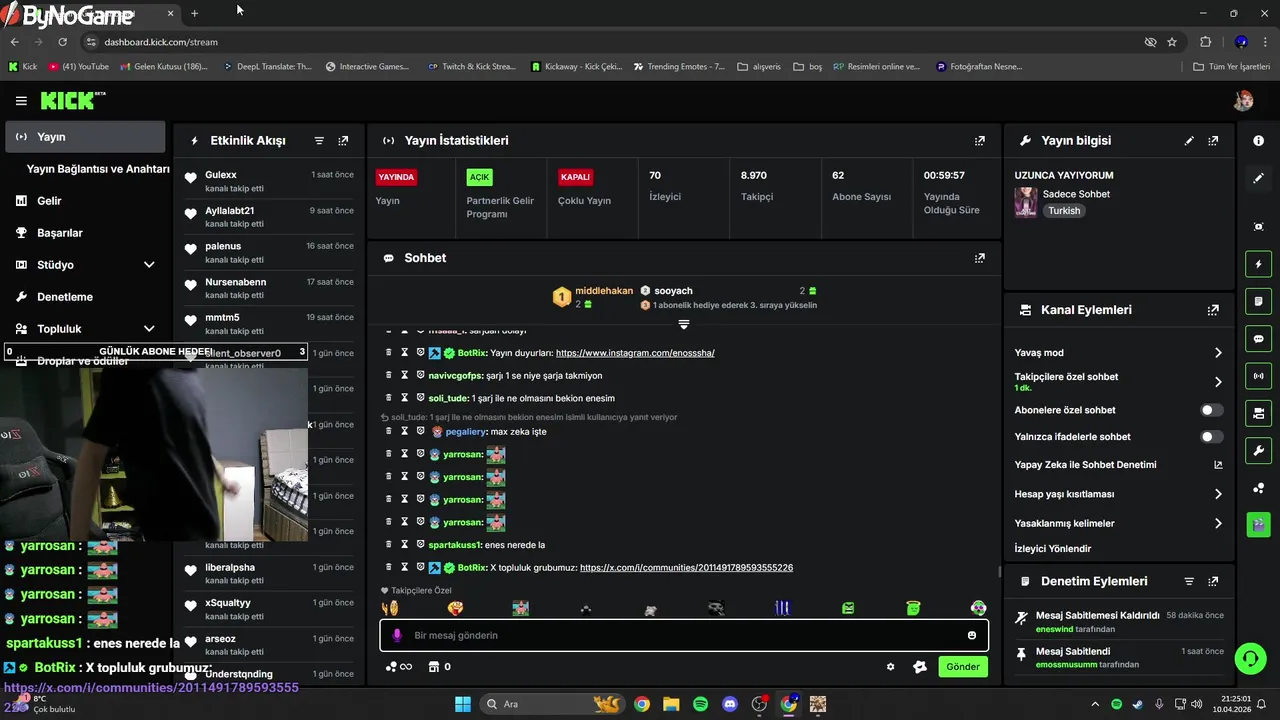Click the message input field
Screen dimensions: 1280x720
pos(684,635)
